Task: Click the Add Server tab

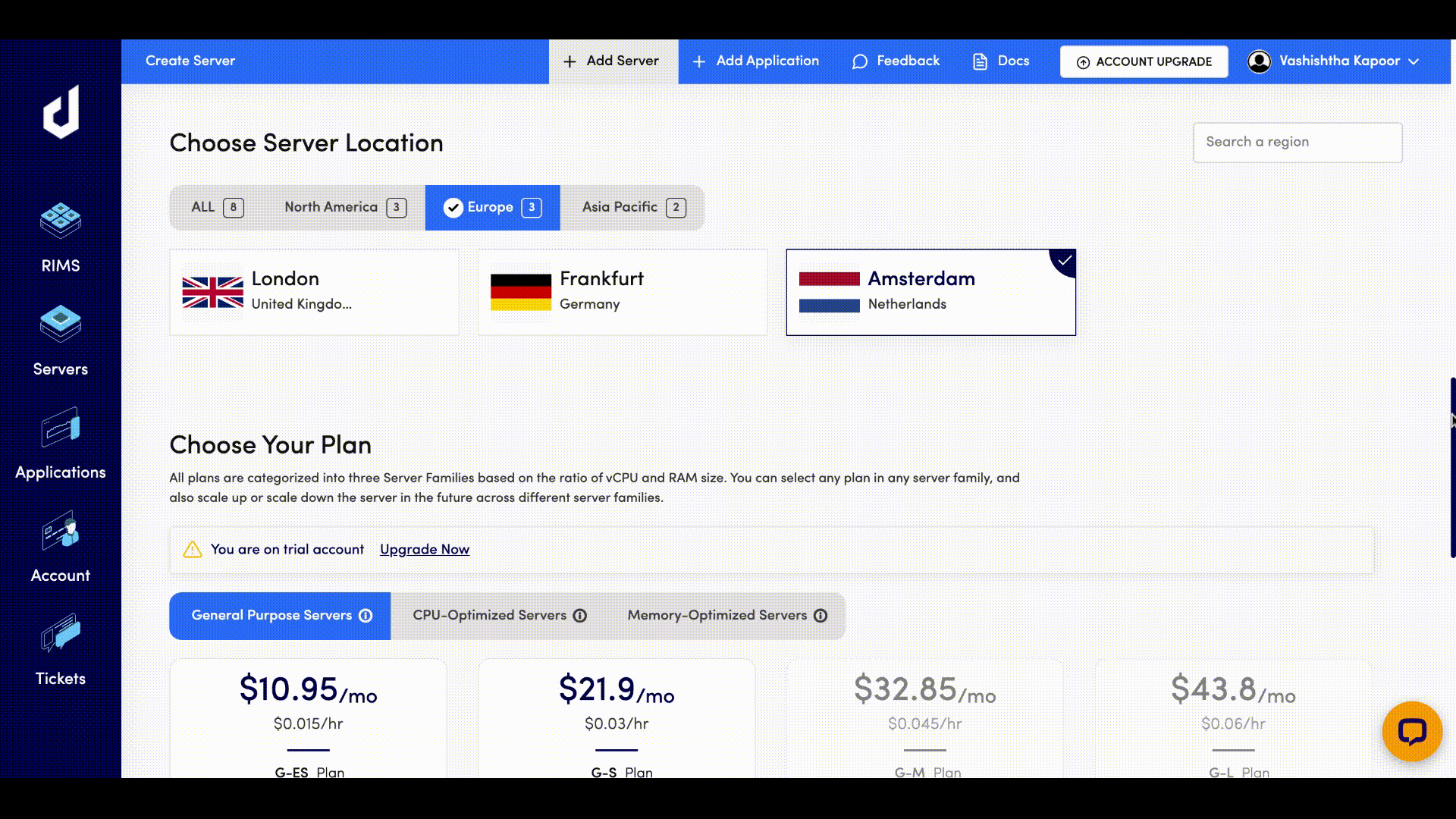Action: (613, 61)
